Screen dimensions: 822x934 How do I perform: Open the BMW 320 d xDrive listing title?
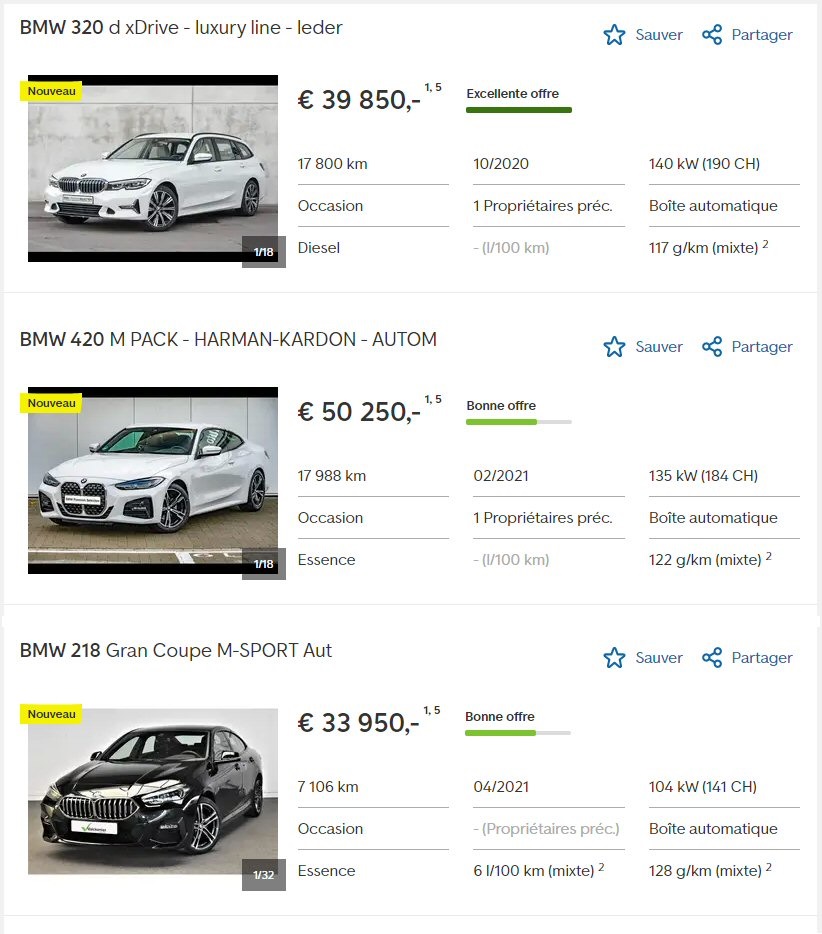coord(181,27)
